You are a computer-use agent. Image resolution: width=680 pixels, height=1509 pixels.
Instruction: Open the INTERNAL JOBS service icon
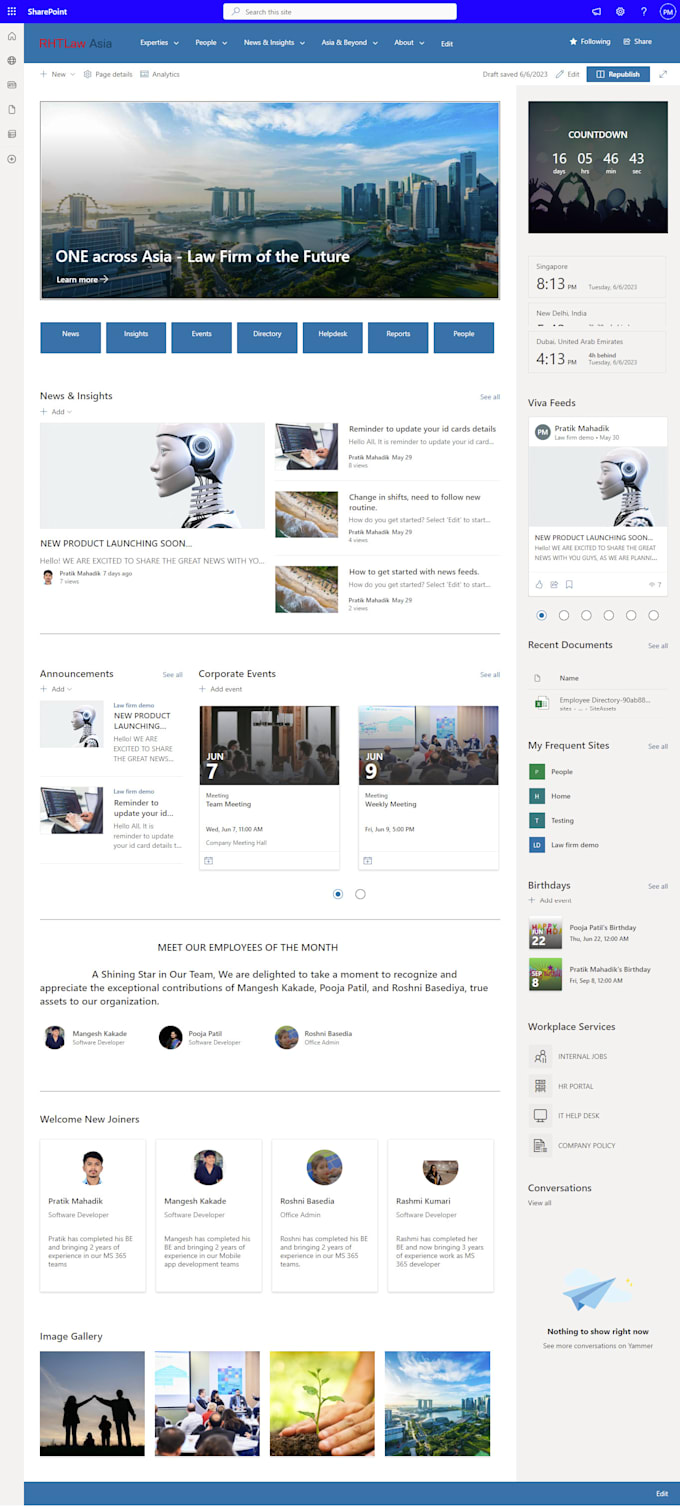[x=540, y=1056]
